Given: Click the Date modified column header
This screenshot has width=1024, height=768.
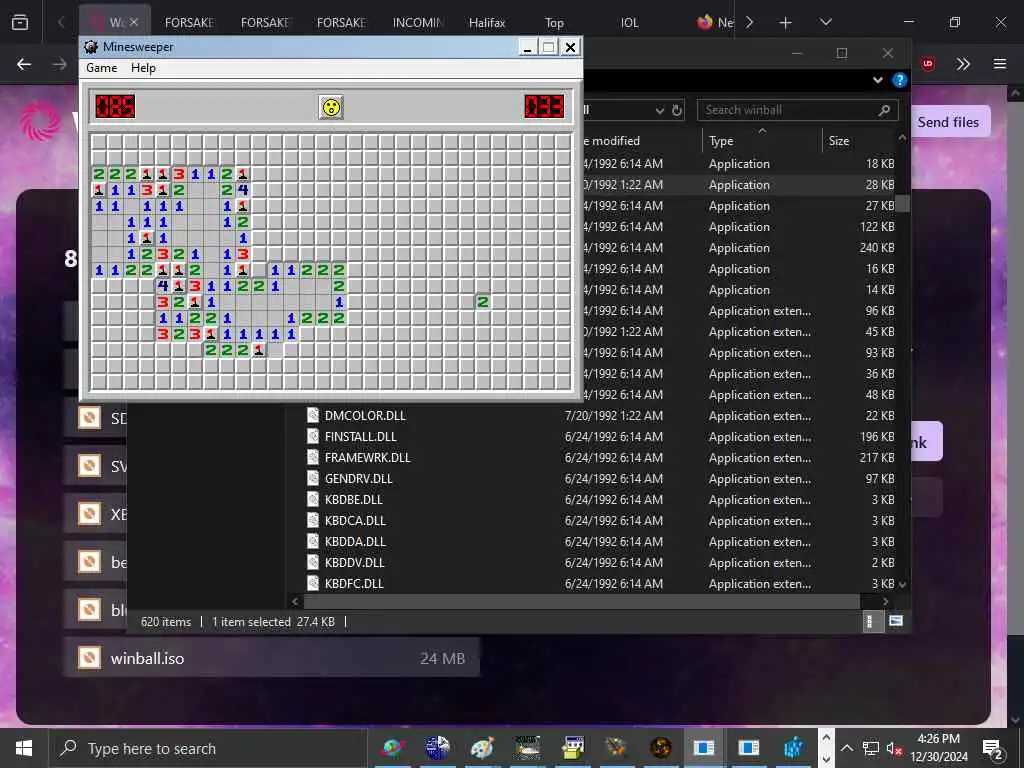Looking at the screenshot, I should click(611, 140).
